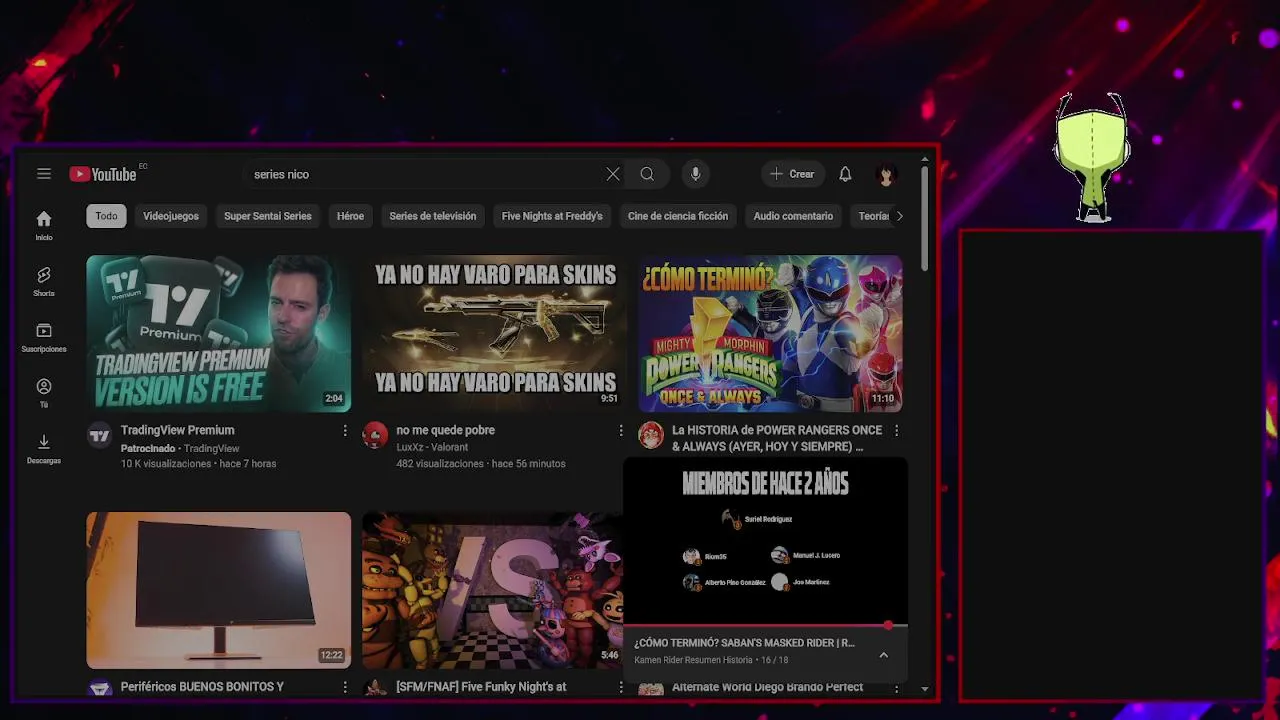This screenshot has width=1280, height=720.
Task: Clear the search text with the X icon
Action: click(x=613, y=174)
